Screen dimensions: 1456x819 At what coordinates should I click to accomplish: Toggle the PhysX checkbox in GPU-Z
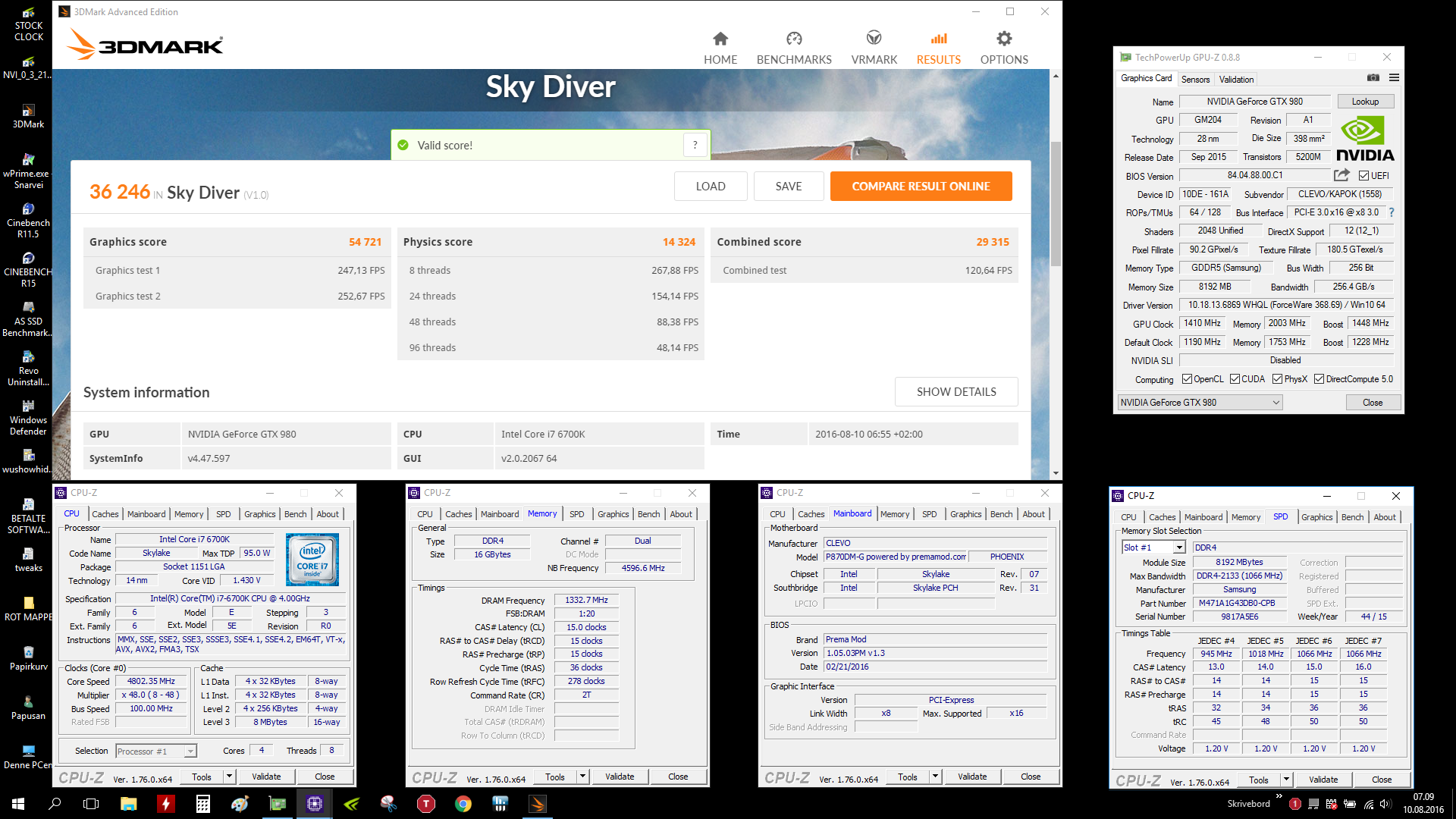tap(1277, 379)
